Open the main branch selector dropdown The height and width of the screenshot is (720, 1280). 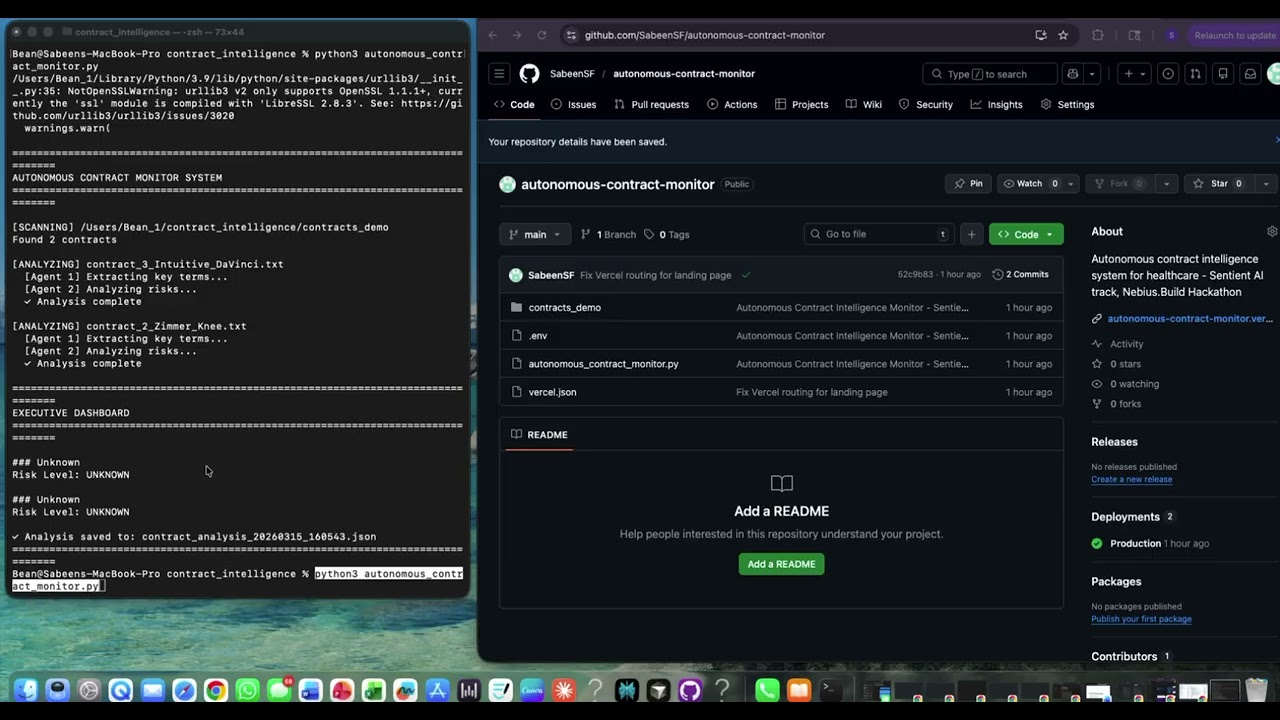(x=535, y=234)
